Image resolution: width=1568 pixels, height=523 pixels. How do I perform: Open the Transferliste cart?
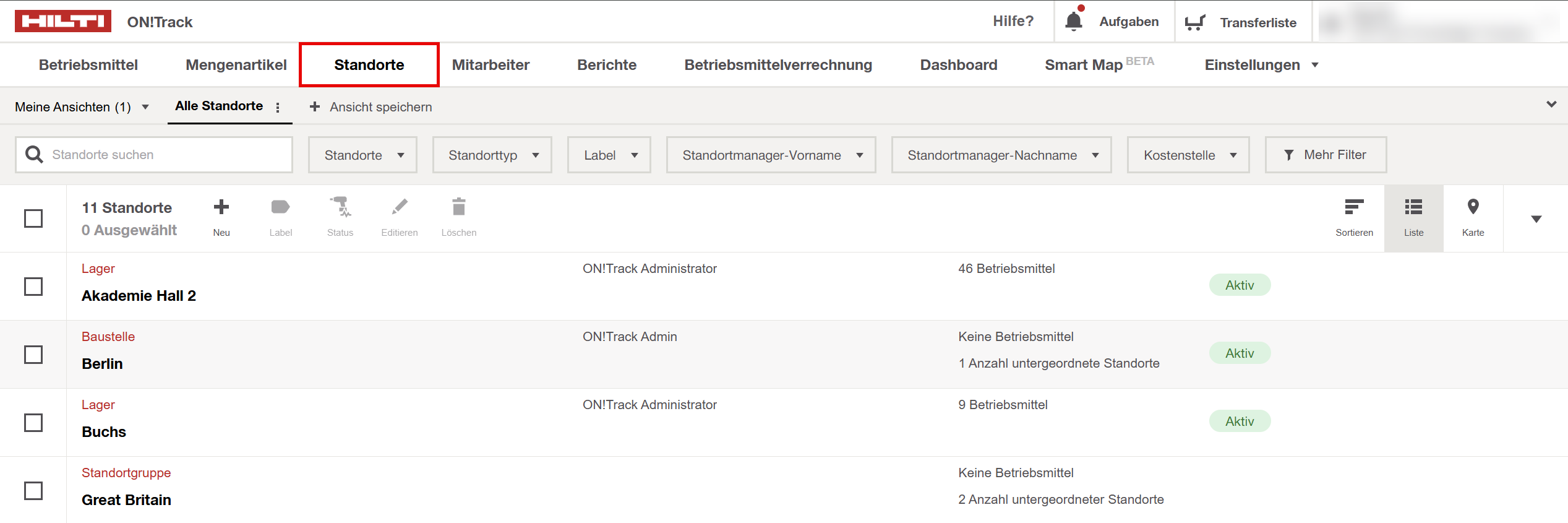1195,23
